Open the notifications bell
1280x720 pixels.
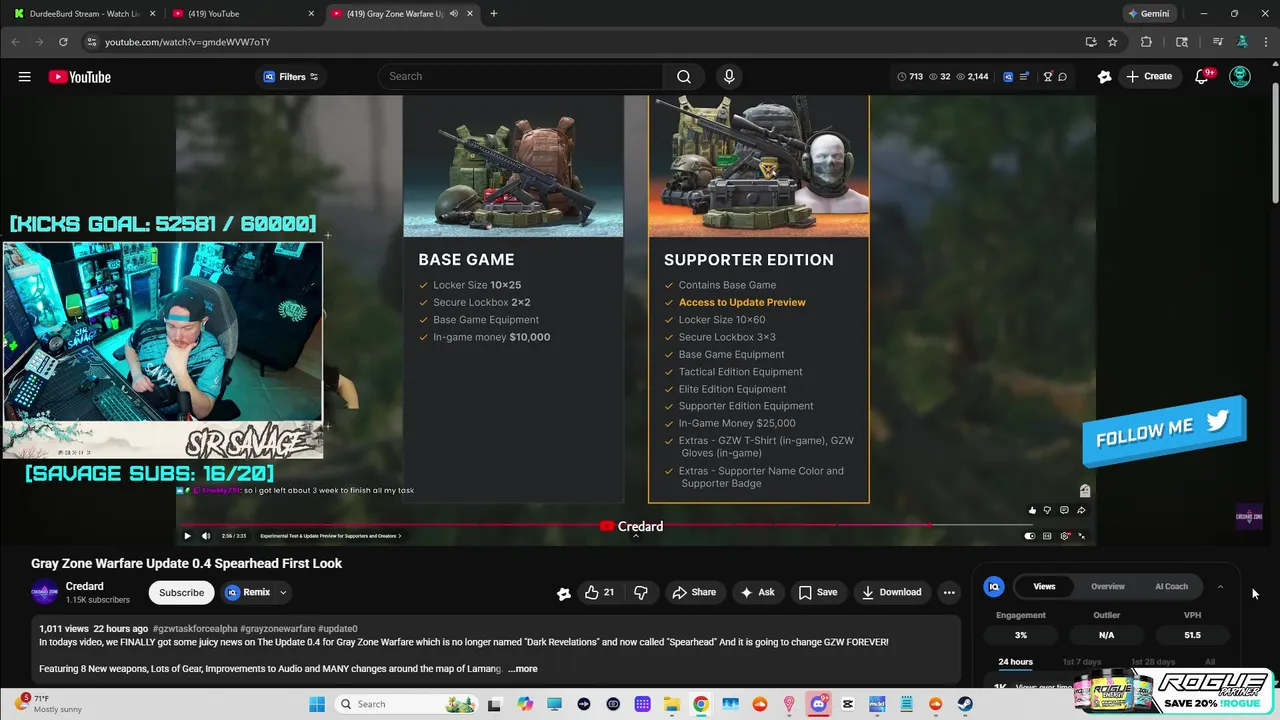pos(1202,77)
